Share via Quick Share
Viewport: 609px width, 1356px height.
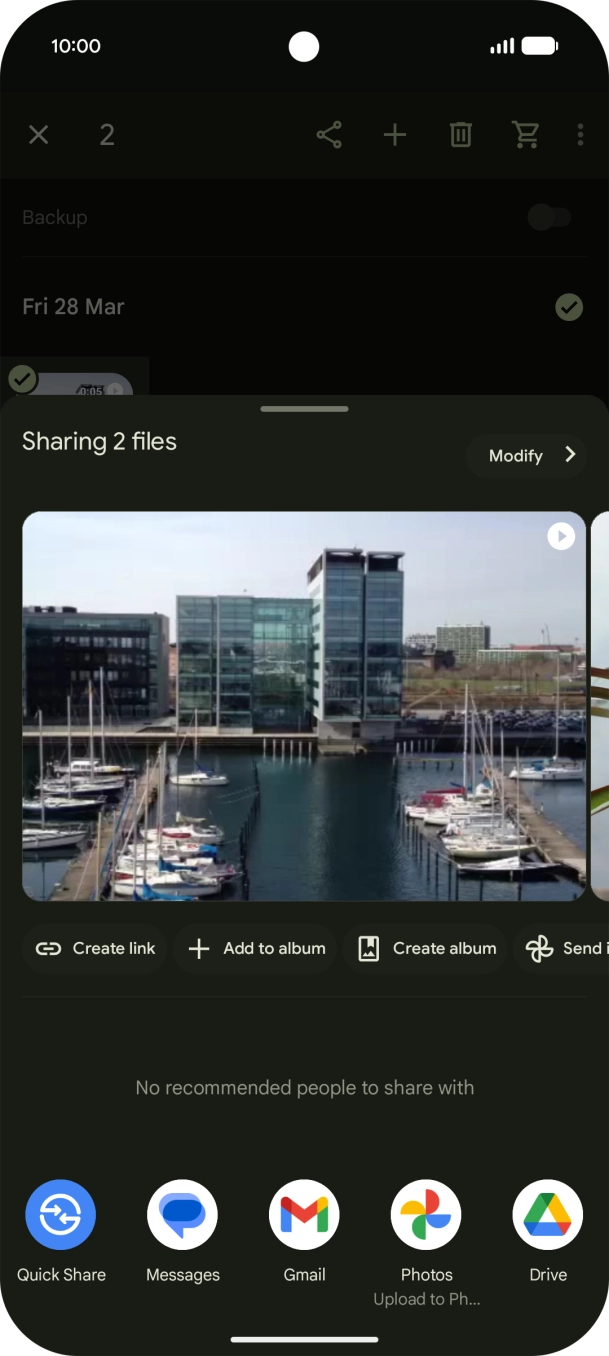(x=61, y=1215)
